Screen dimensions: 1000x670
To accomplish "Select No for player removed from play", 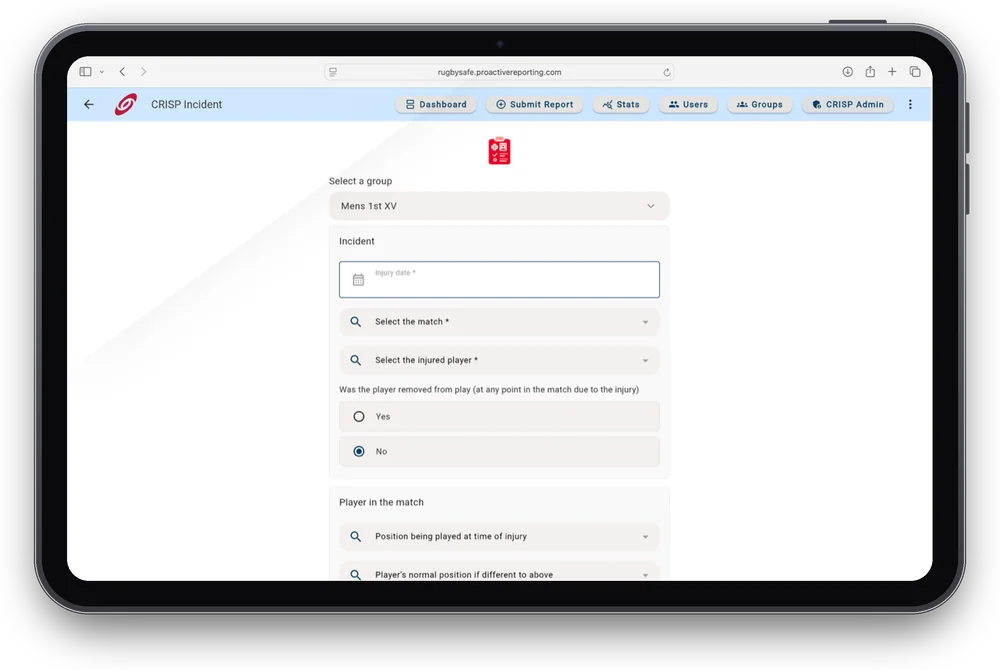I will 499,451.
